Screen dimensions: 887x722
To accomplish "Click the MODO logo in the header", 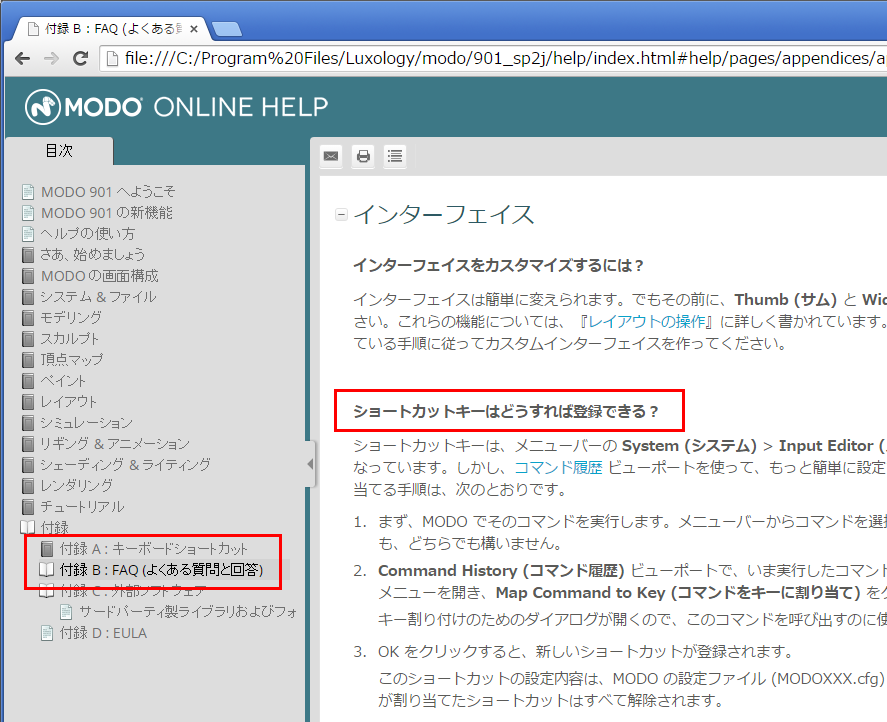I will [x=84, y=106].
